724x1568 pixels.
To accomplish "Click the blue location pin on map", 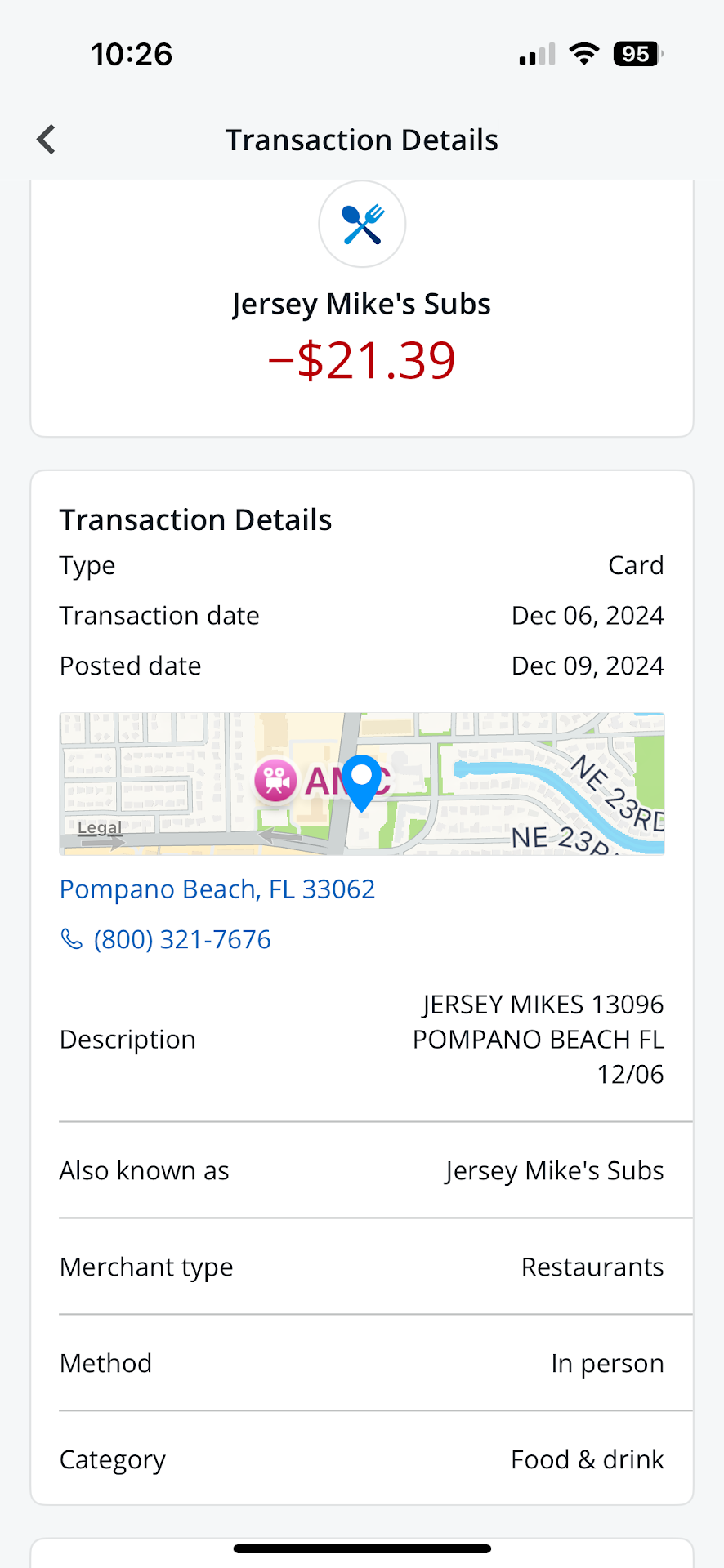I will pyautogui.click(x=361, y=781).
